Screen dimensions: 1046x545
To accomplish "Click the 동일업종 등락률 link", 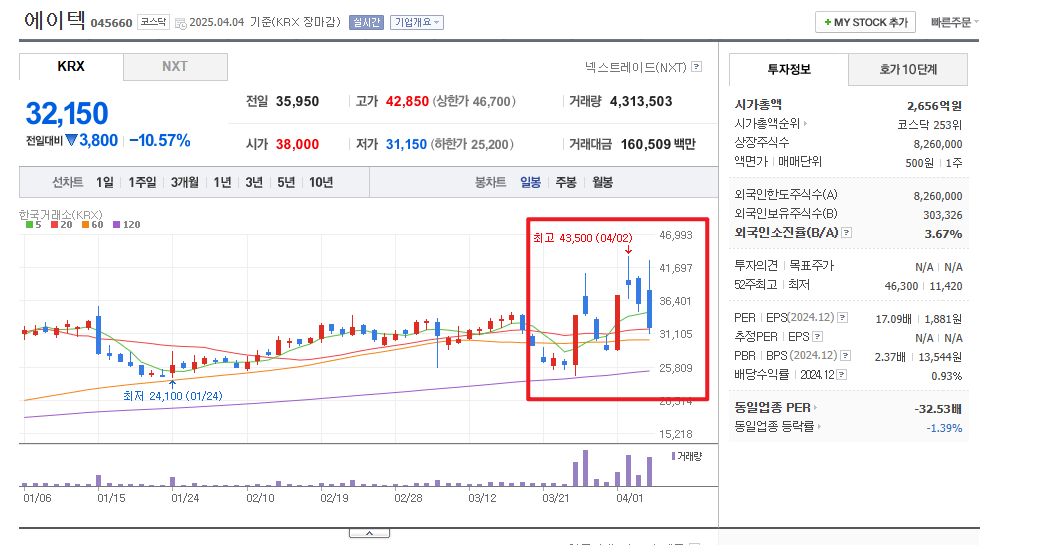I will tap(774, 426).
